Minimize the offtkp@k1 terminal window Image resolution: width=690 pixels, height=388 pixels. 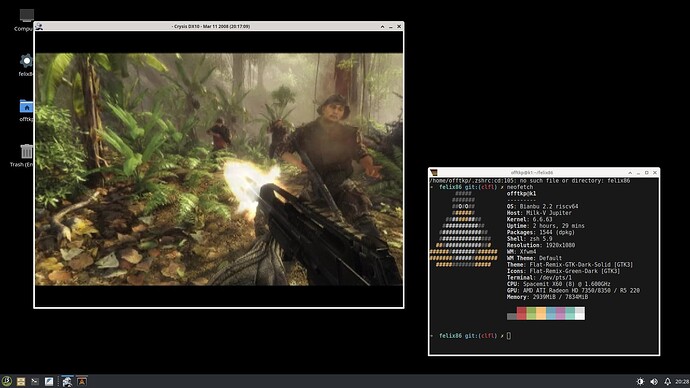coord(638,172)
